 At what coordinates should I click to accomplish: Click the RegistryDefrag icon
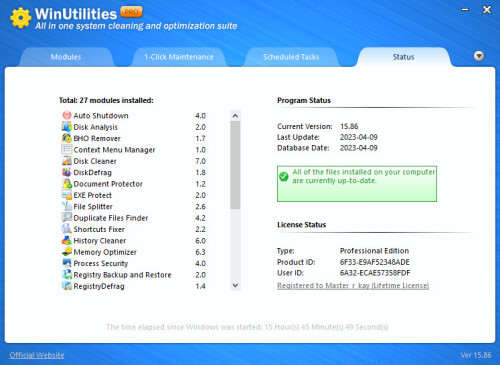[67, 286]
